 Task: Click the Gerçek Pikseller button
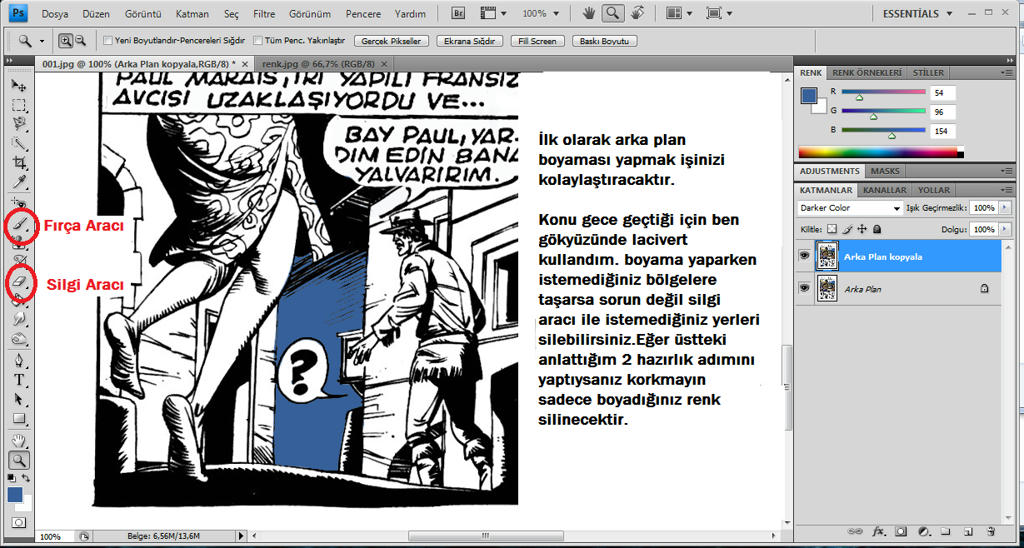[x=391, y=40]
